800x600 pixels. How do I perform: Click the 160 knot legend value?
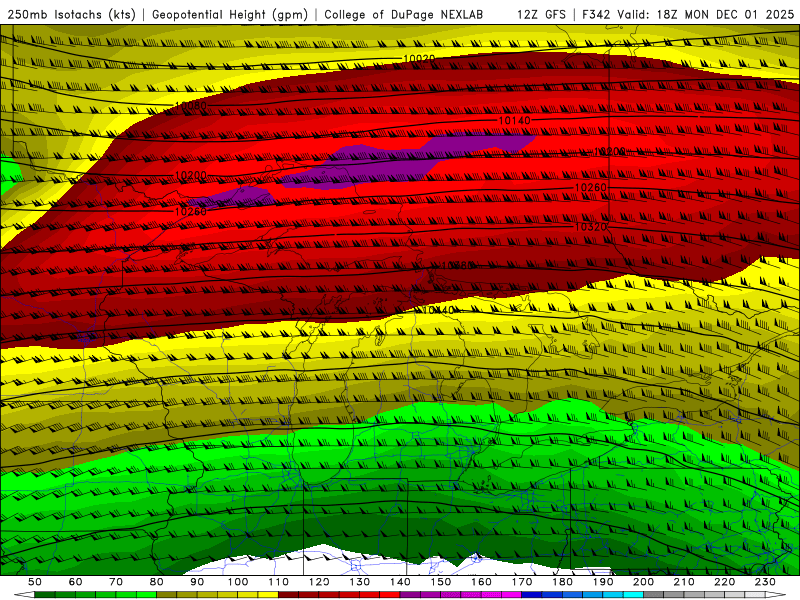point(482,582)
